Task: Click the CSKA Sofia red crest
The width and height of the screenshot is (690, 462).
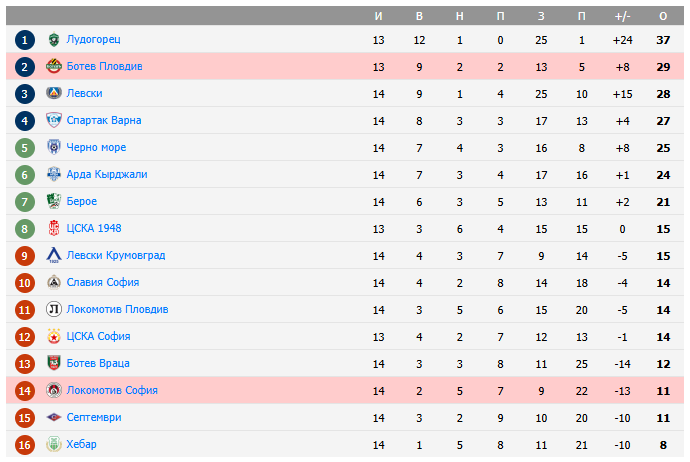Action: click(54, 337)
